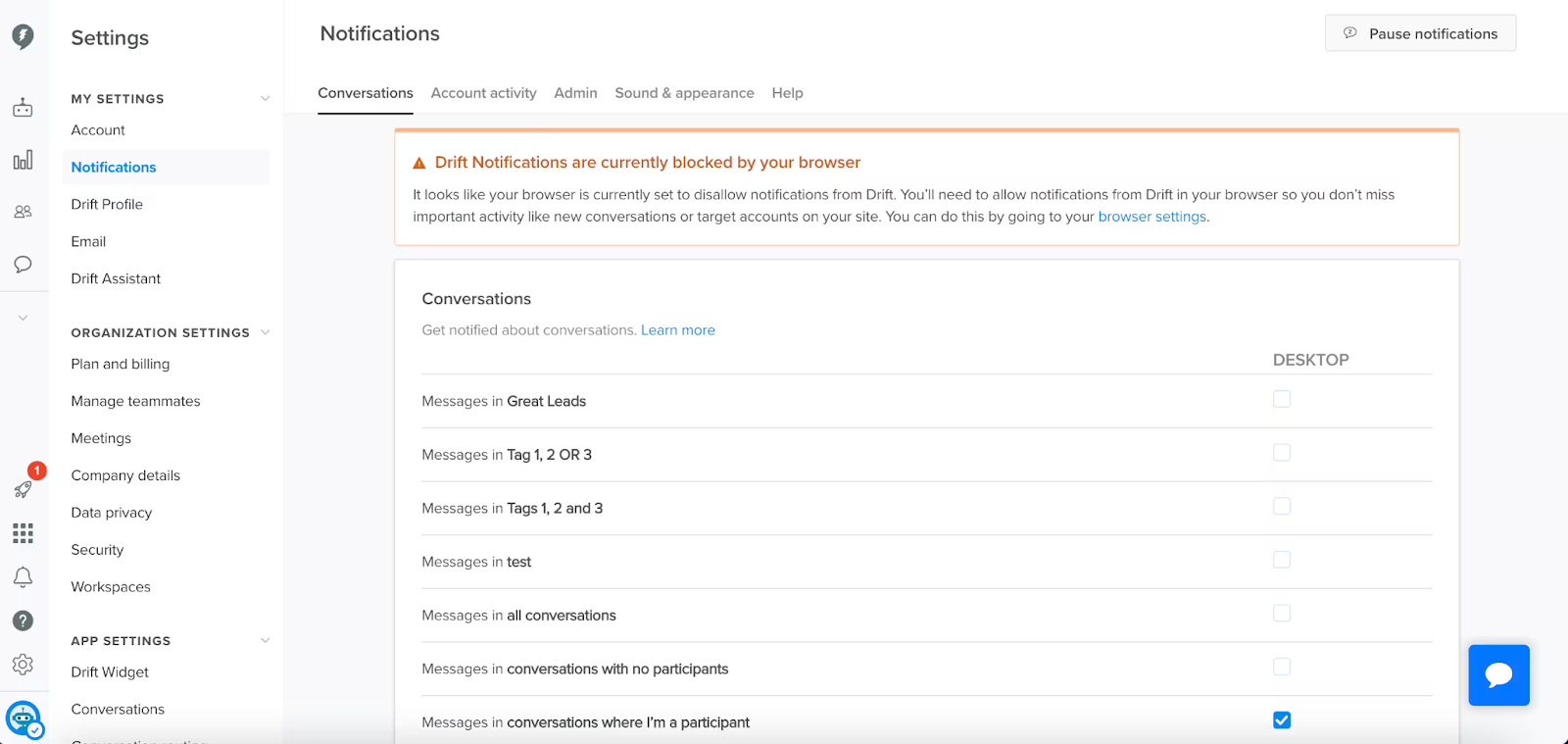Collapse the My Settings section chevron
Viewport: 1568px width, 744px height.
pos(265,98)
